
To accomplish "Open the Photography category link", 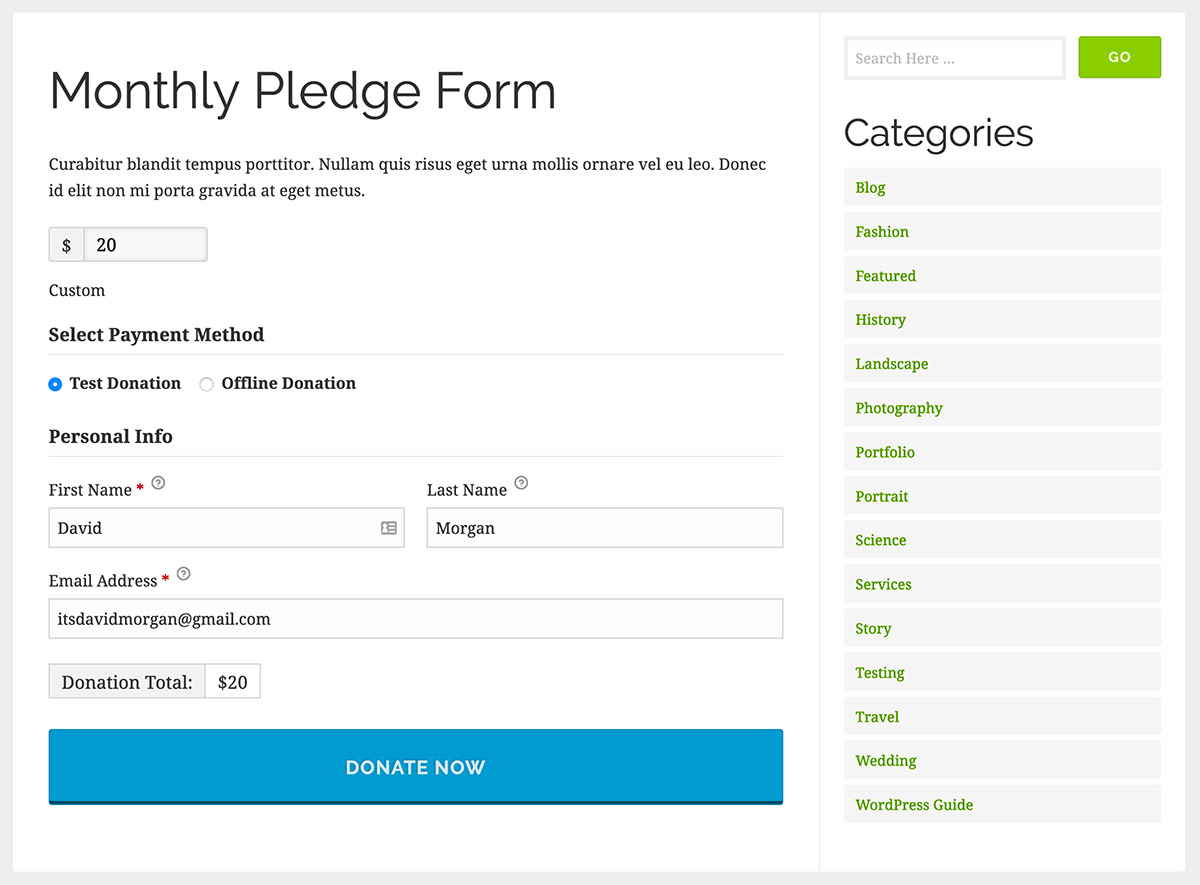I will (x=899, y=408).
